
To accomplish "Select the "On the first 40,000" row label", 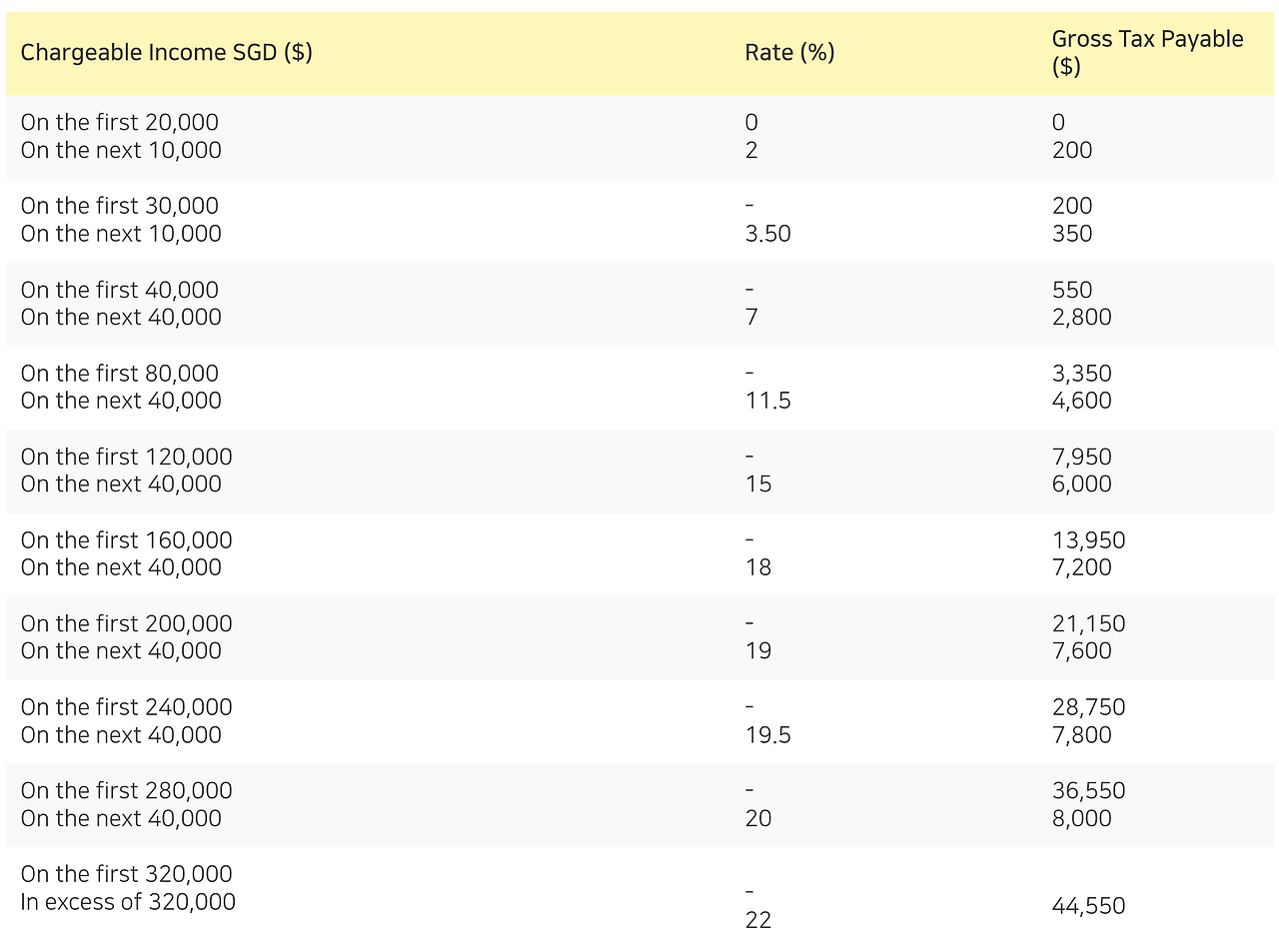I will 119,290.
